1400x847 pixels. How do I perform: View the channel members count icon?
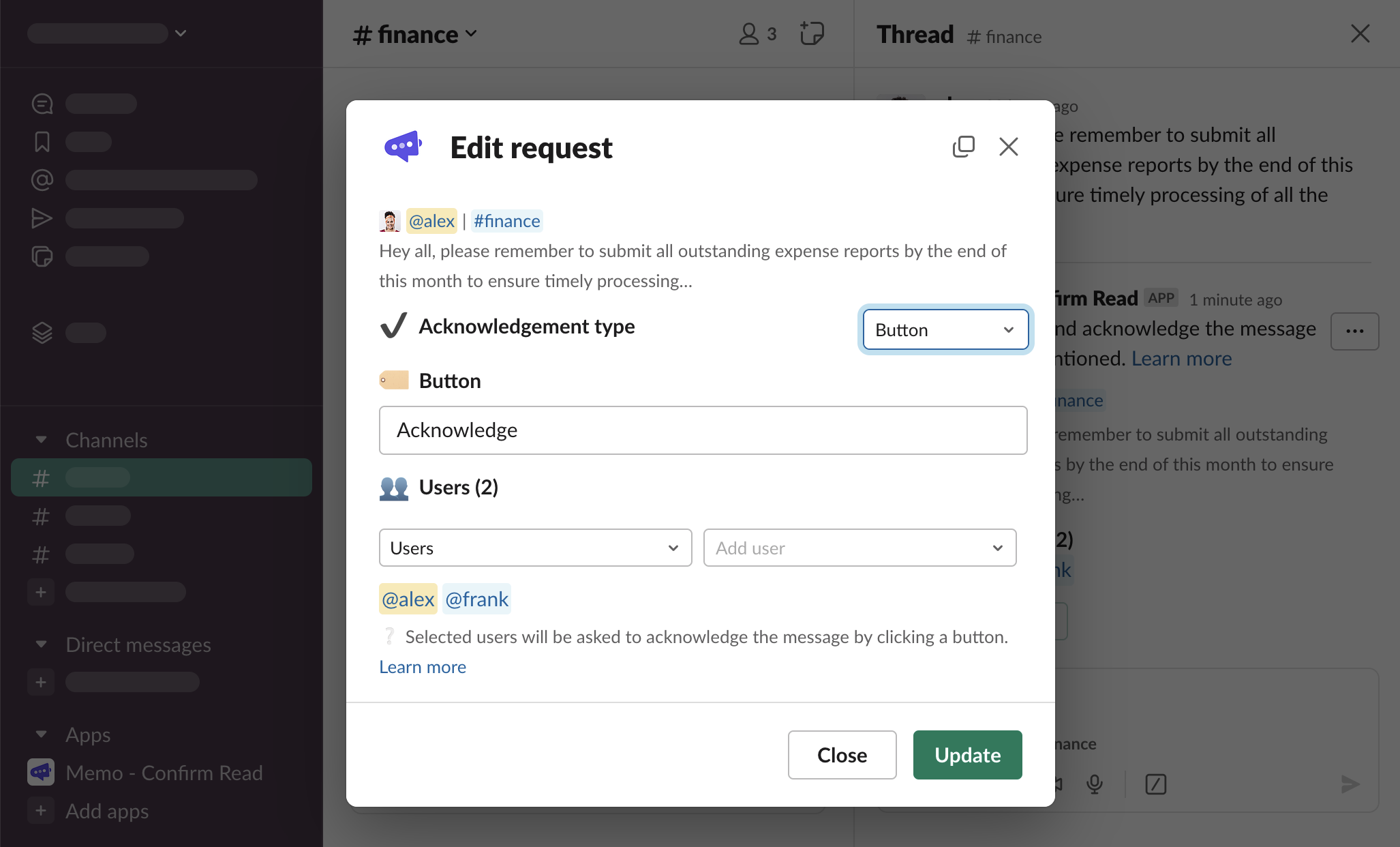click(757, 34)
